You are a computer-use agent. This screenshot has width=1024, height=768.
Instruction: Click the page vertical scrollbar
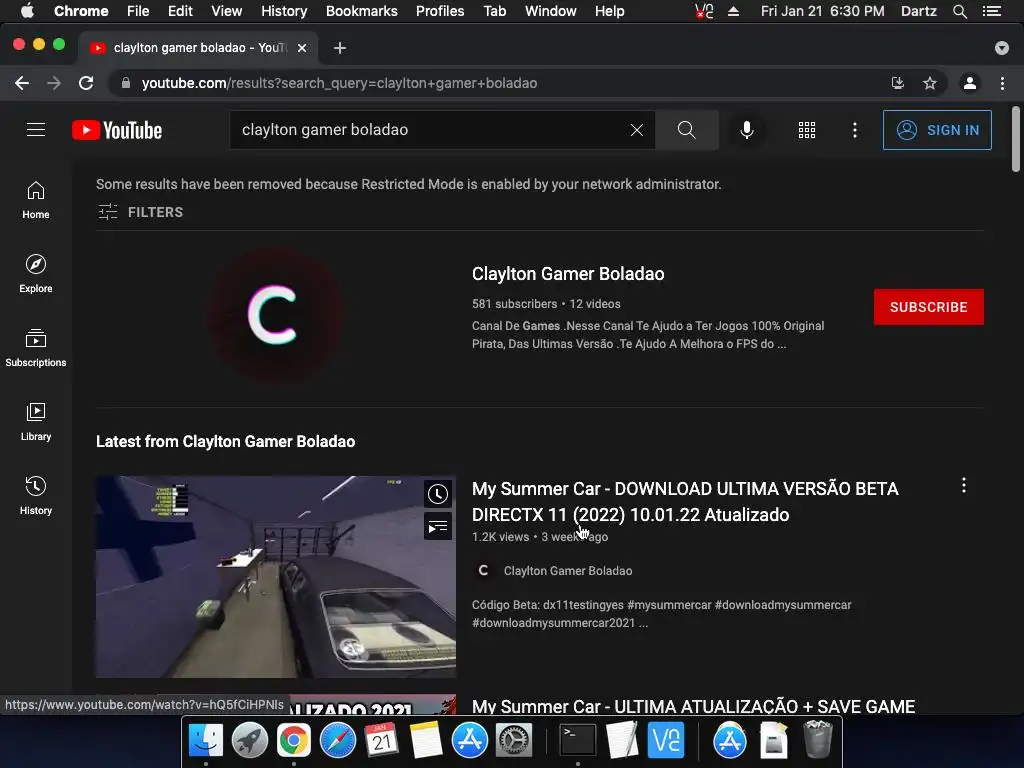[x=1016, y=139]
